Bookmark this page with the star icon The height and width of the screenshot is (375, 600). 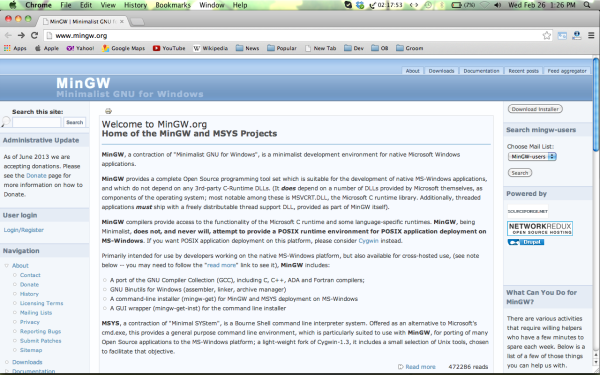[546, 36]
